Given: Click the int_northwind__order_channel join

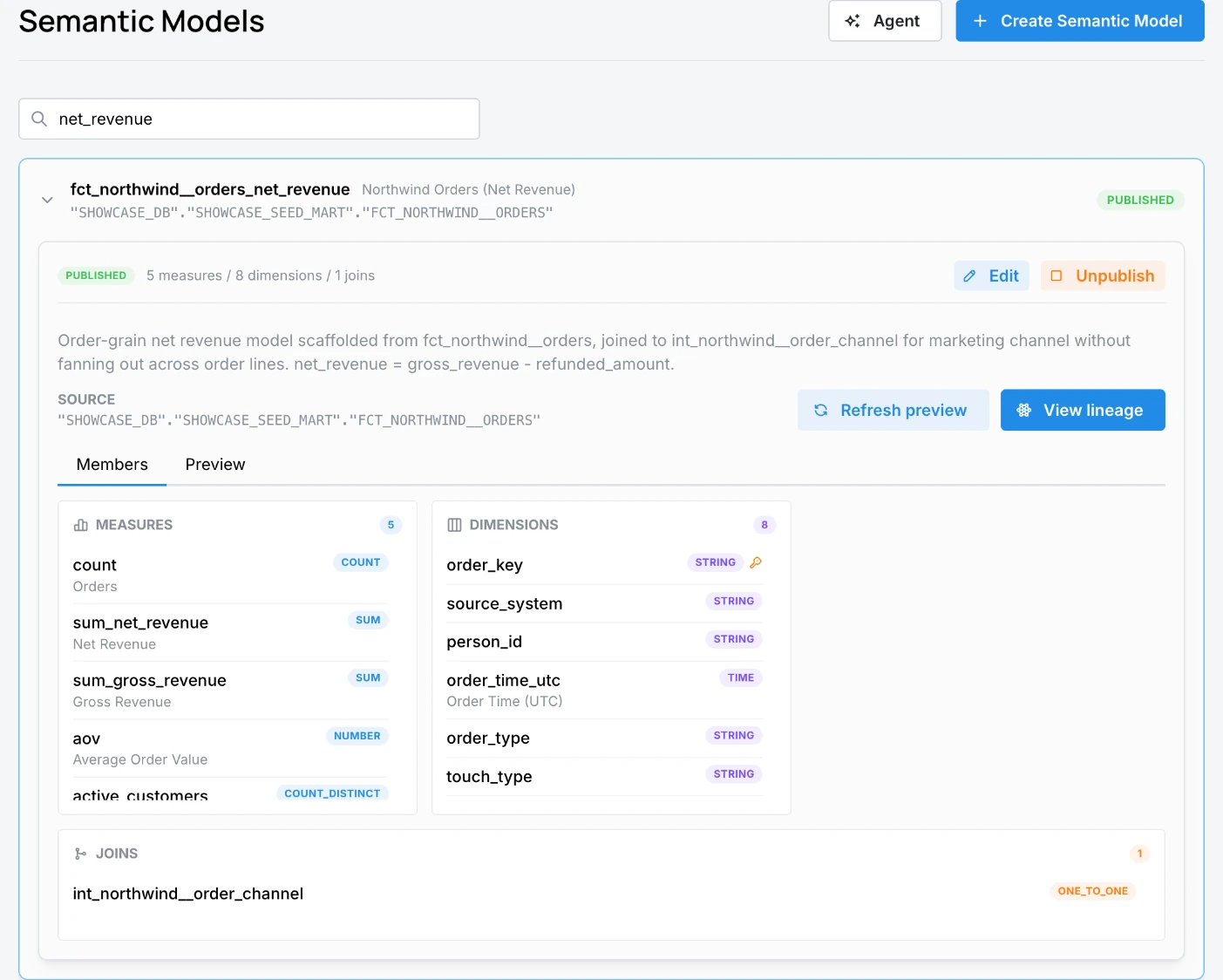Looking at the screenshot, I should pos(187,894).
